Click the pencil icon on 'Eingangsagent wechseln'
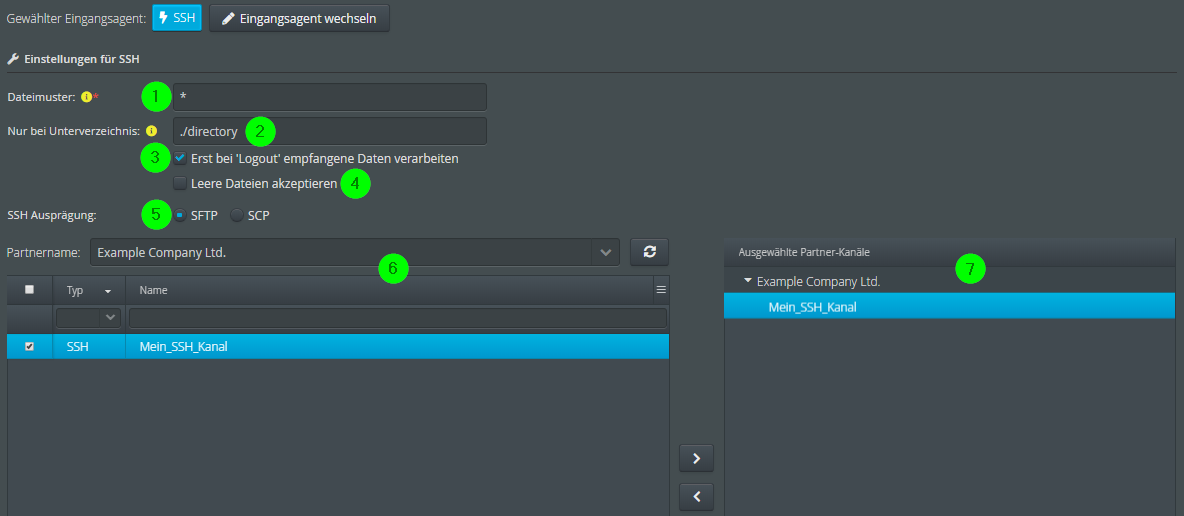 228,18
